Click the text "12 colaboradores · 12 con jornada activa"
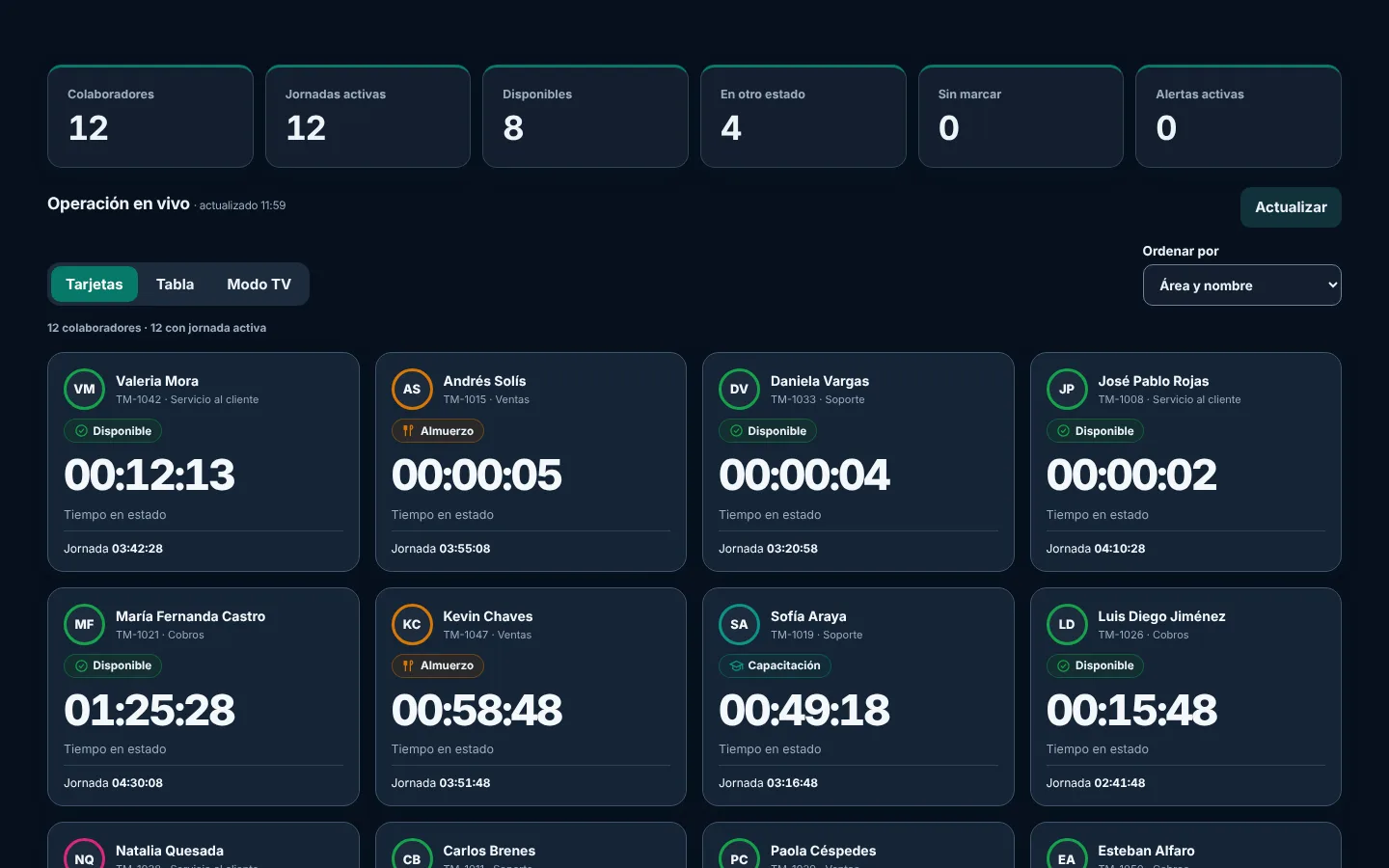The height and width of the screenshot is (868, 1389). [157, 328]
